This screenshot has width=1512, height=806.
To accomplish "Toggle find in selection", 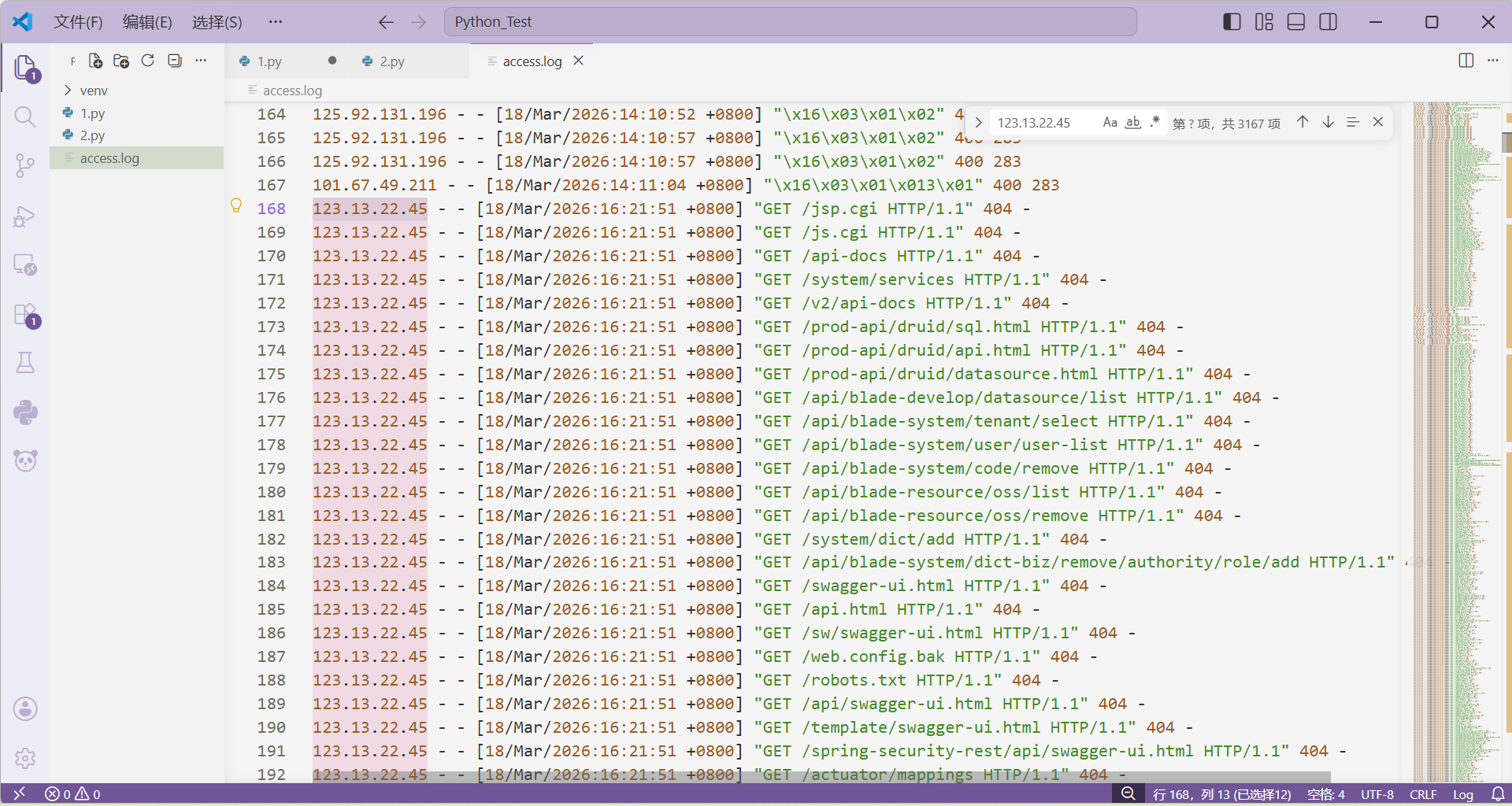I will point(1353,122).
